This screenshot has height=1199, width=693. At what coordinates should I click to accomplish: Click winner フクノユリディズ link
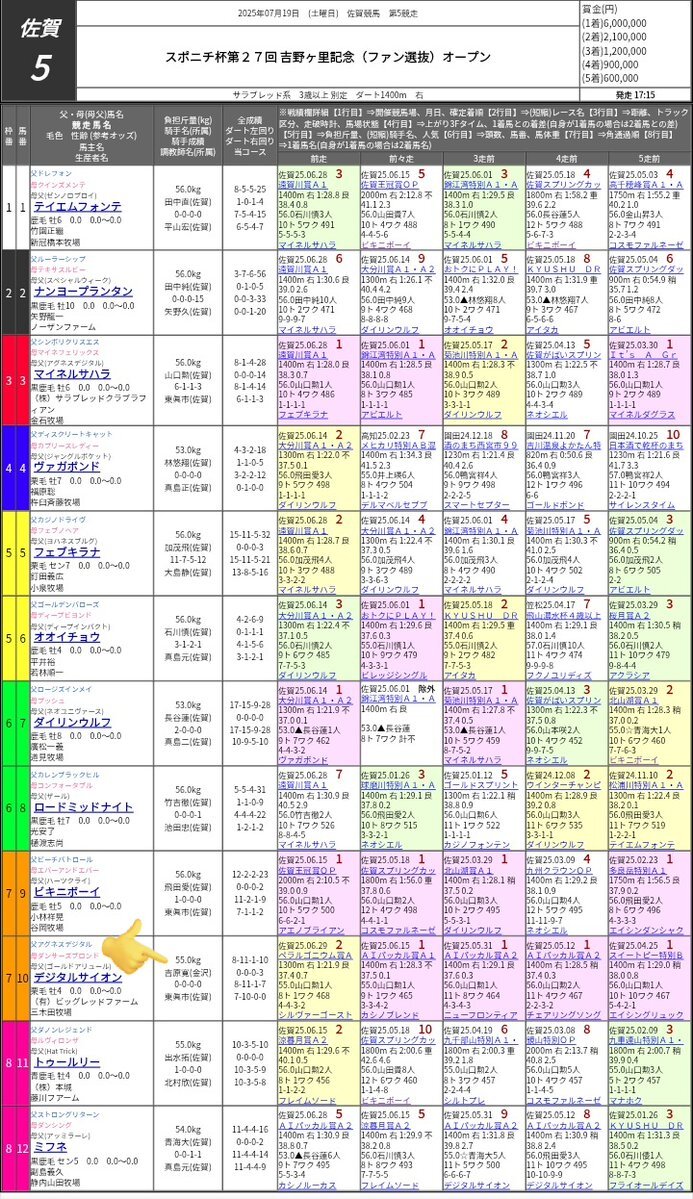pyautogui.click(x=559, y=674)
